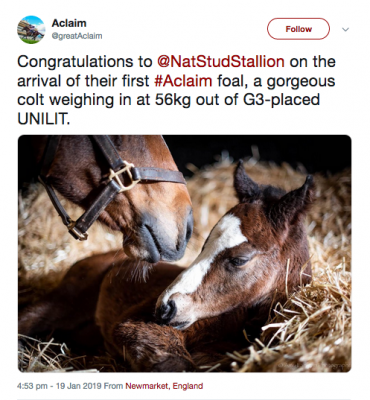Open the mare and foal photo

(184, 253)
